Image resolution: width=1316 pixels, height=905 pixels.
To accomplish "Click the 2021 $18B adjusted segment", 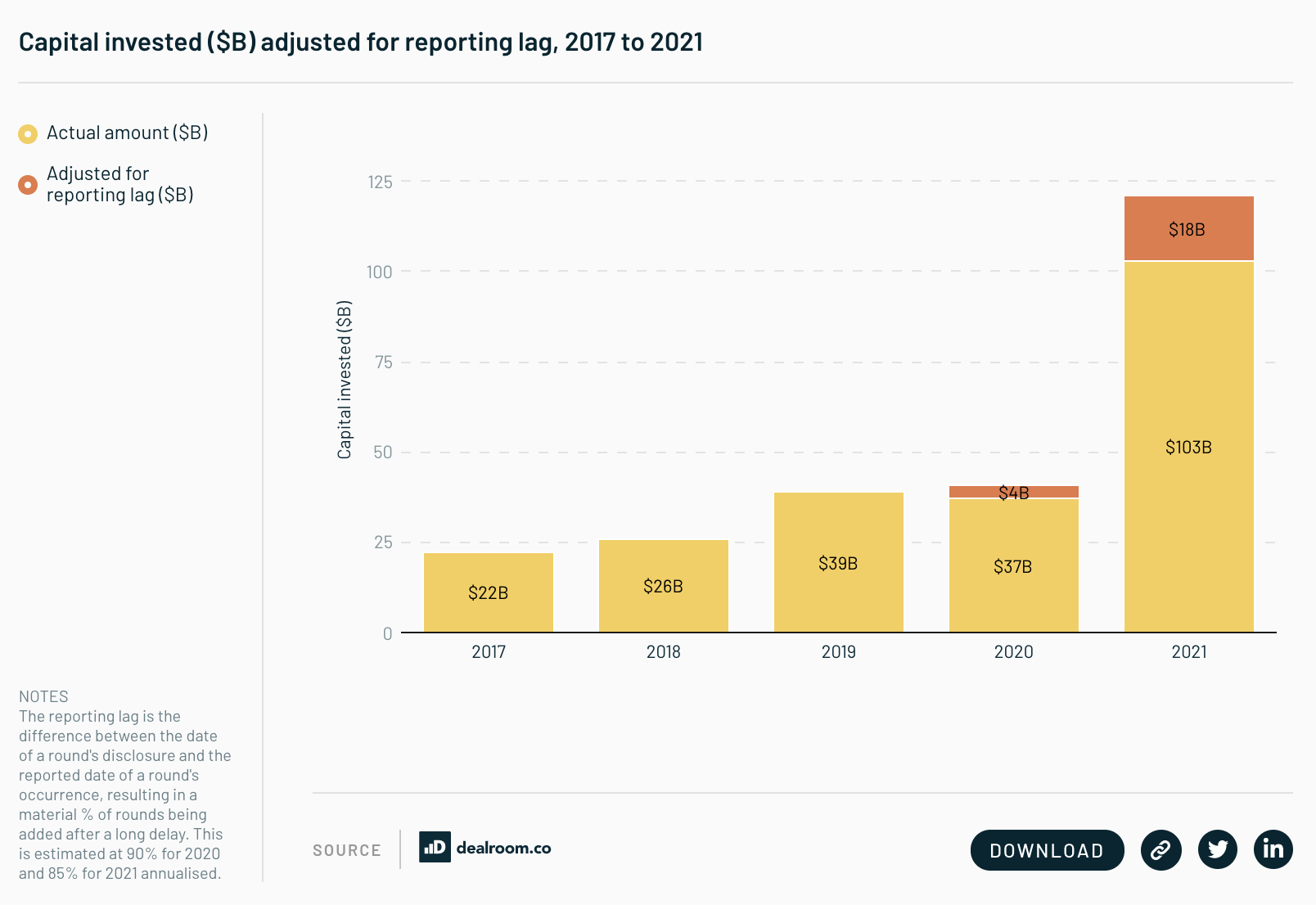I will (x=1188, y=229).
